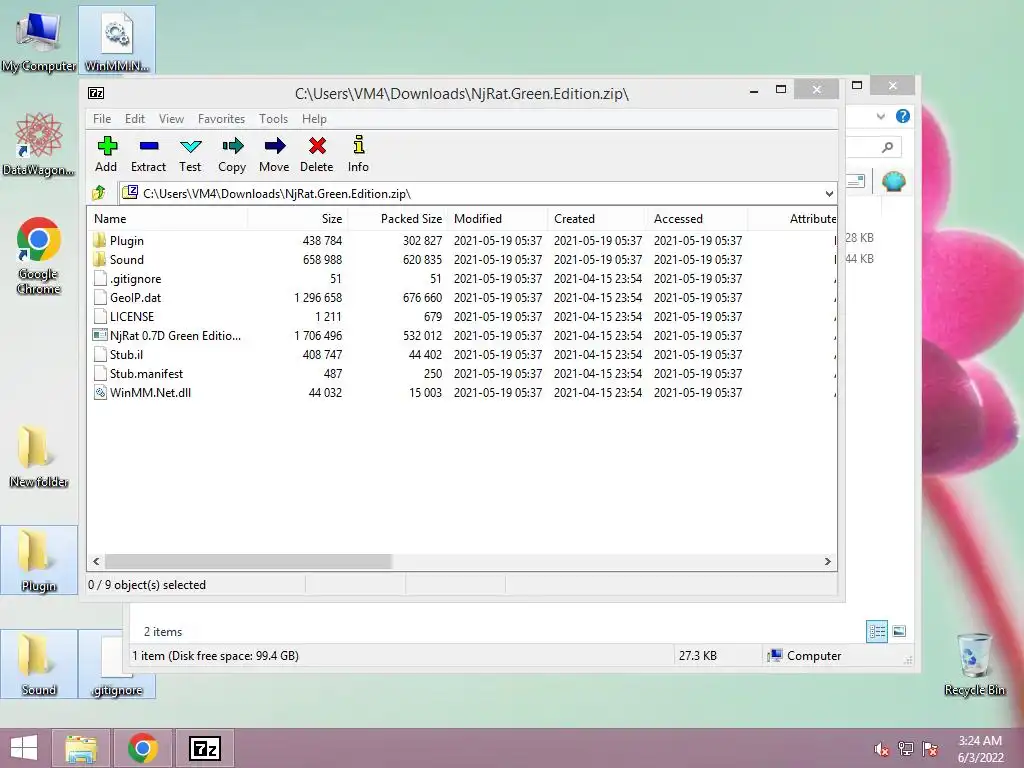Viewport: 1024px width, 768px height.
Task: Open the Help menu
Action: point(314,119)
